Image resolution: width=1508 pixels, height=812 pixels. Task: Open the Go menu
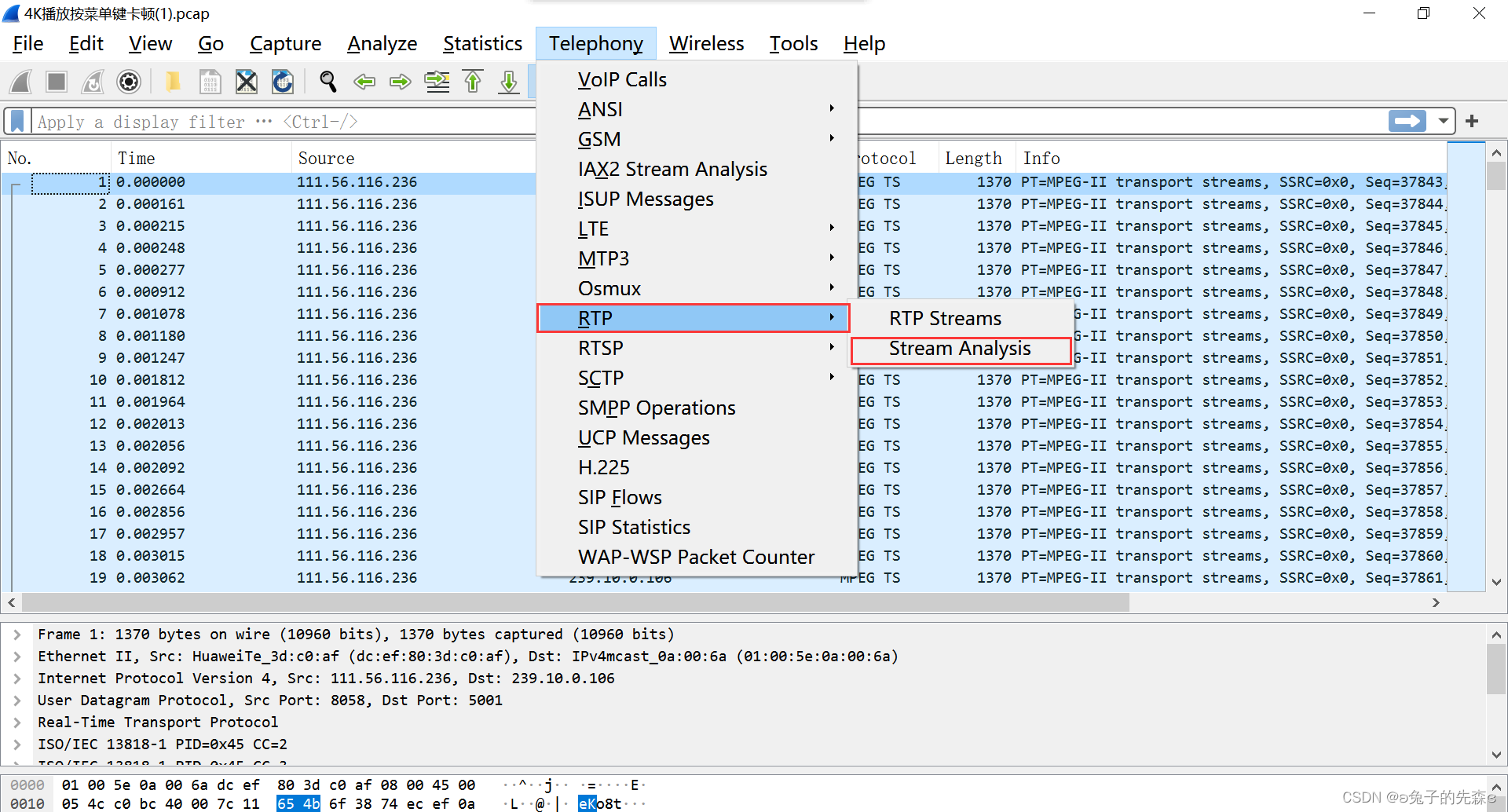[210, 44]
